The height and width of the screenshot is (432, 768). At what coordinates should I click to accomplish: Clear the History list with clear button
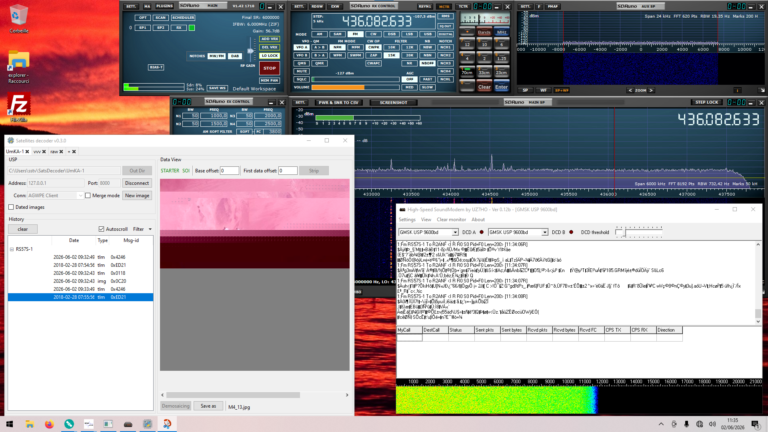pos(23,229)
